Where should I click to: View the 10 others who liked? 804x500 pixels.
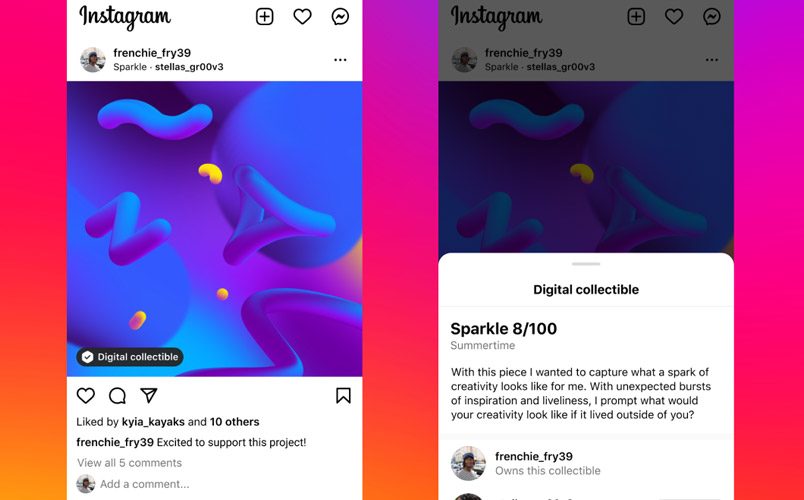pos(234,422)
